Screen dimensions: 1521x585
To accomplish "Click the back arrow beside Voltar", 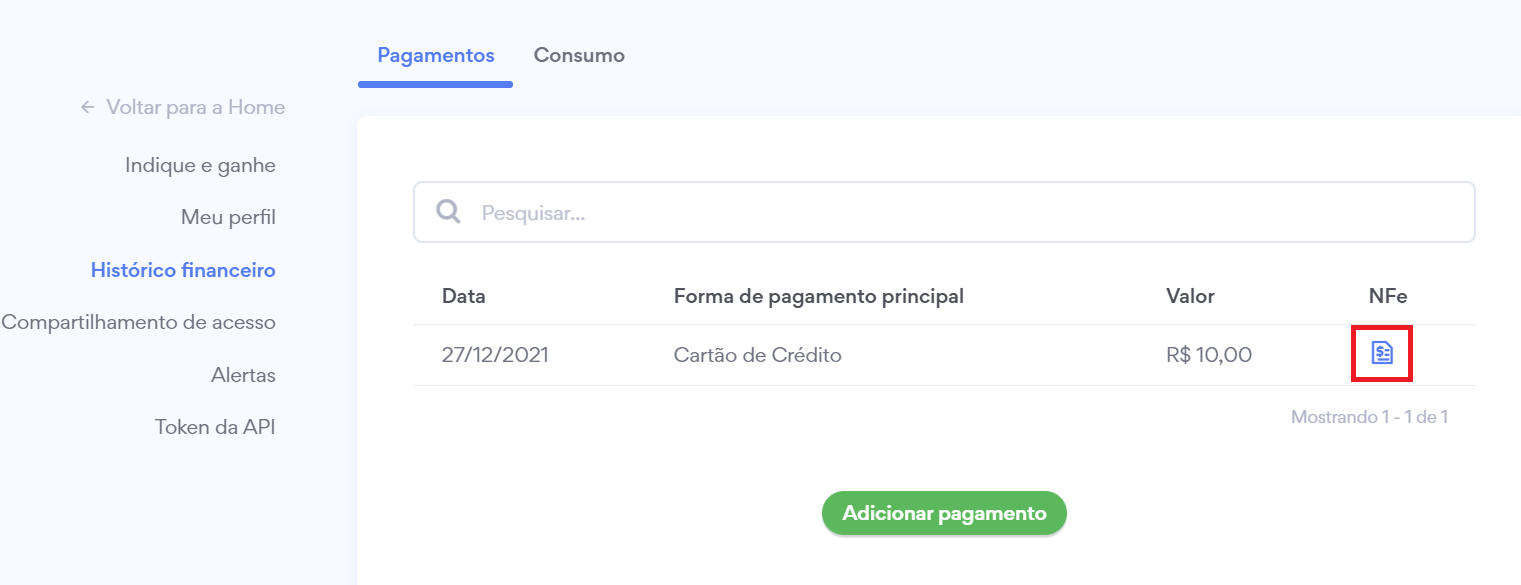I will tap(87, 107).
